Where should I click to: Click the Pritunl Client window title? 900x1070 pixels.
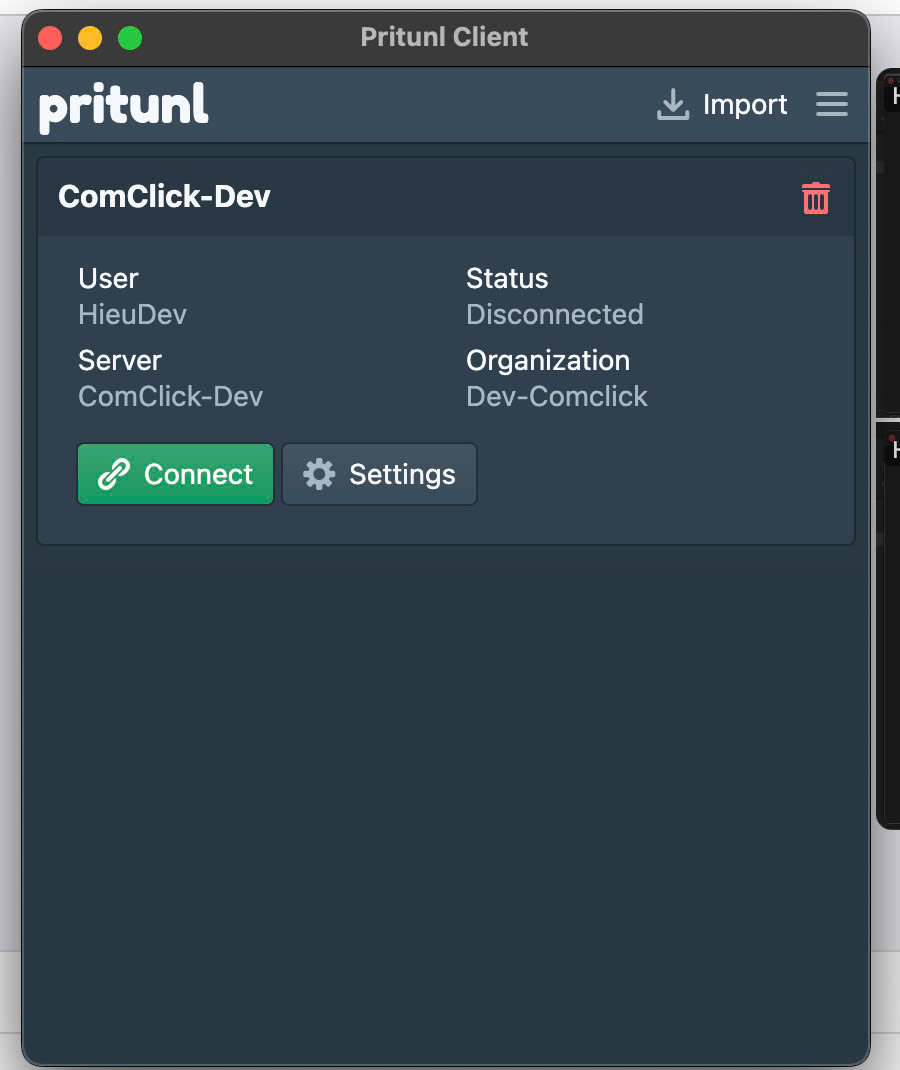coord(444,37)
